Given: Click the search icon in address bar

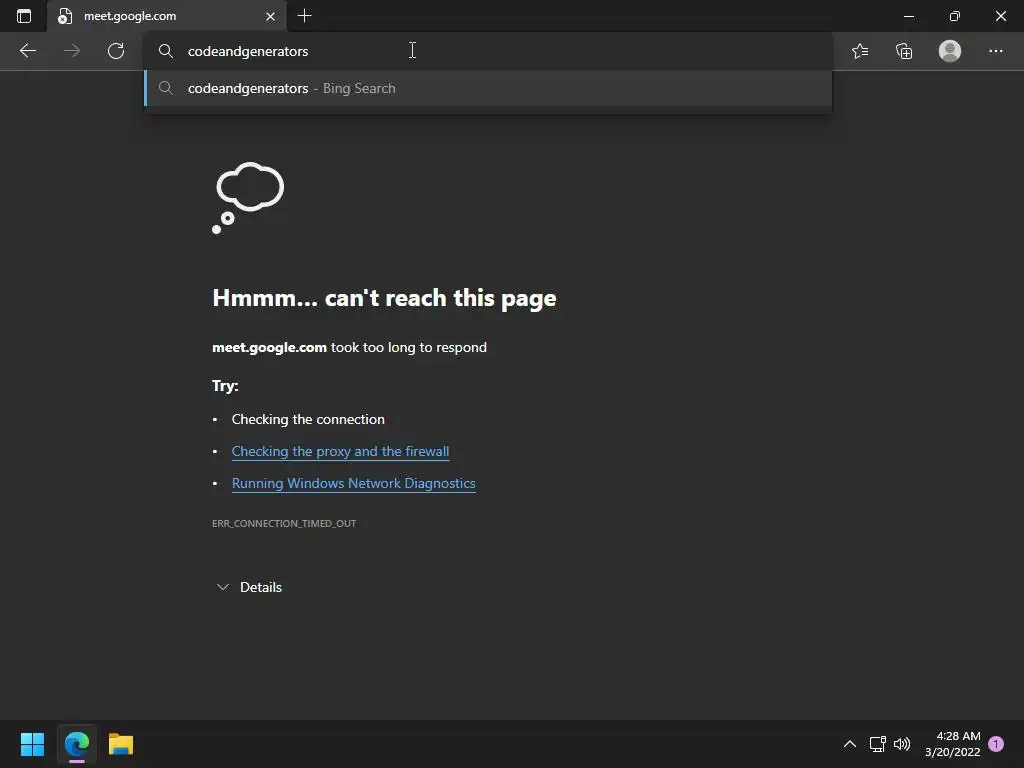Looking at the screenshot, I should click(x=166, y=51).
